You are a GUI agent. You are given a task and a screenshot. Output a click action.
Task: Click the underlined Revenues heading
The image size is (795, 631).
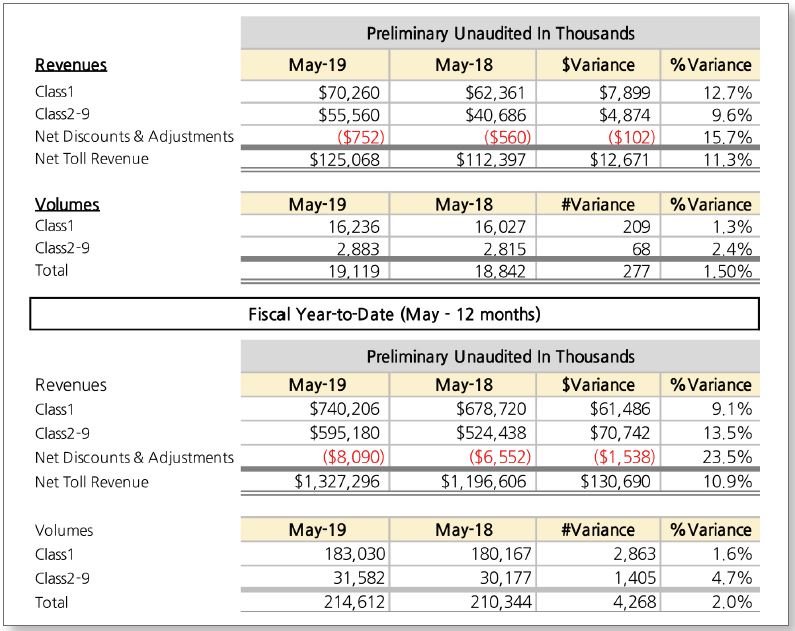71,65
